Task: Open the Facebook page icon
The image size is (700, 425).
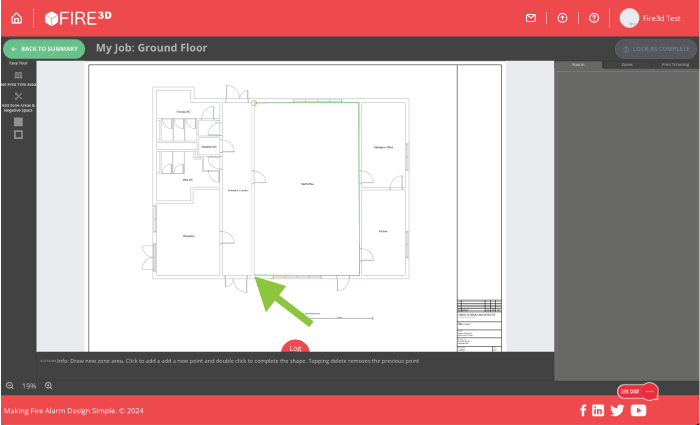Action: (583, 410)
